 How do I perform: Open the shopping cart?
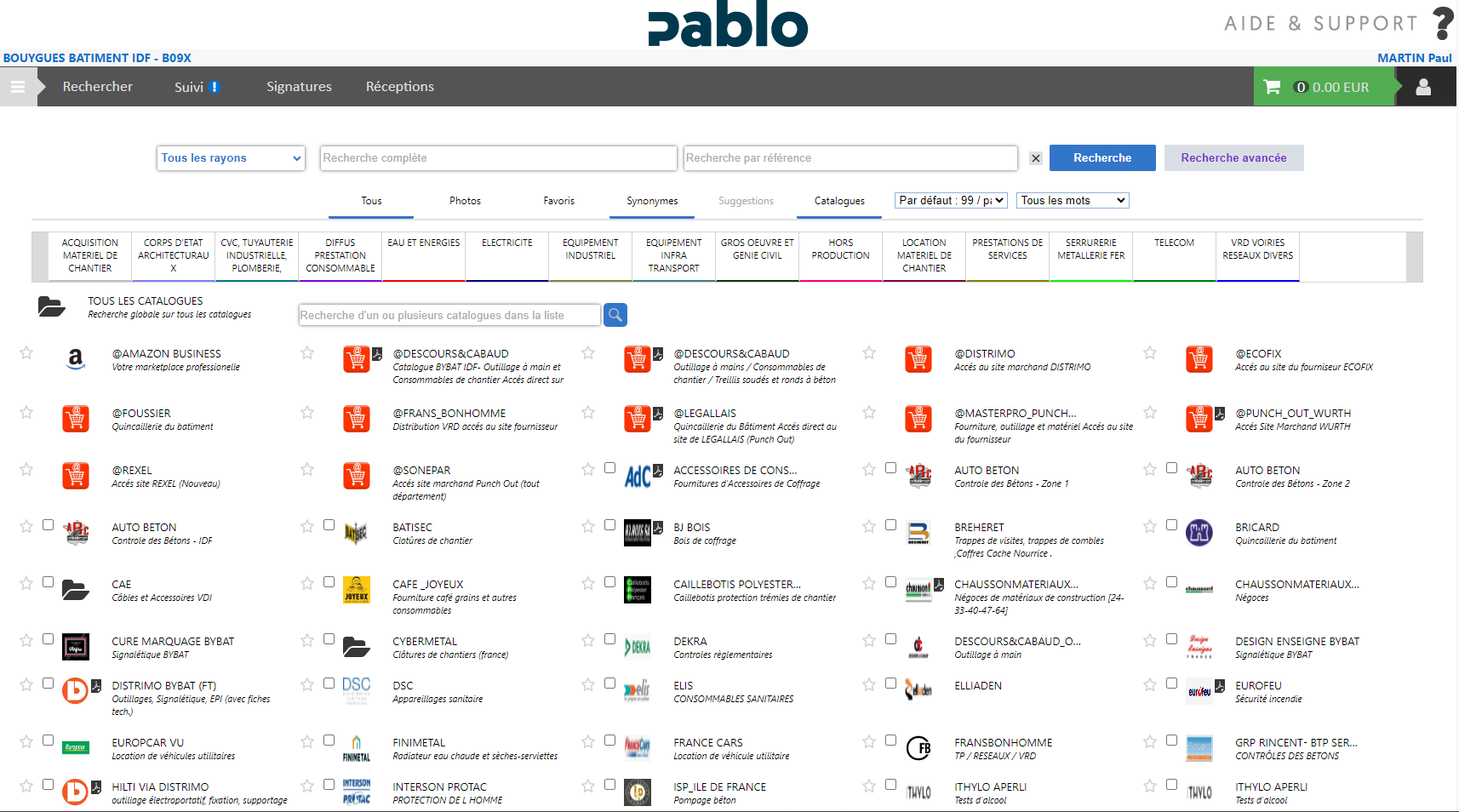pos(1273,87)
